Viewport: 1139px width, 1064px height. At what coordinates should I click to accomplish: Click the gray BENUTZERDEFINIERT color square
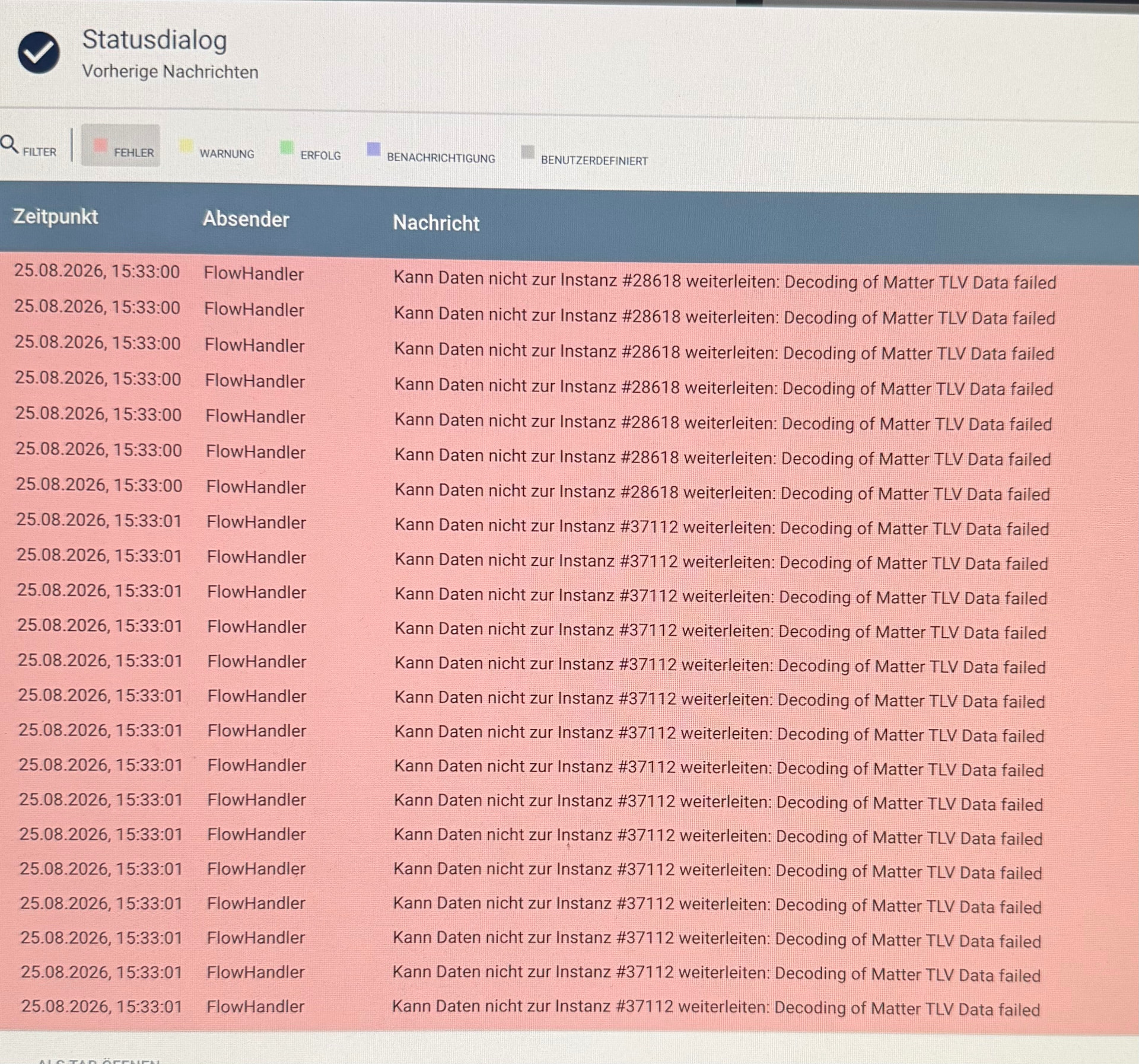[527, 152]
